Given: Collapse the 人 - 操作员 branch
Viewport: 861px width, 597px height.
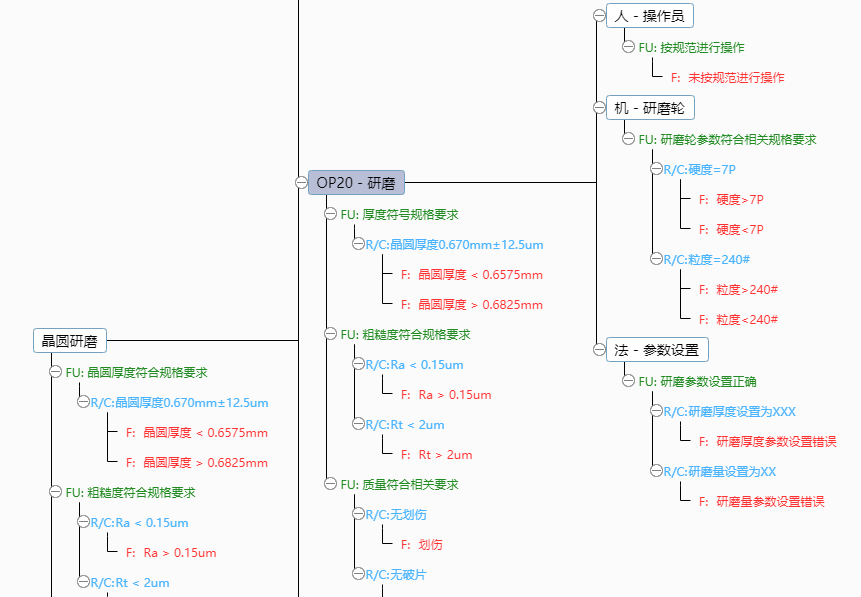Looking at the screenshot, I should 599,15.
